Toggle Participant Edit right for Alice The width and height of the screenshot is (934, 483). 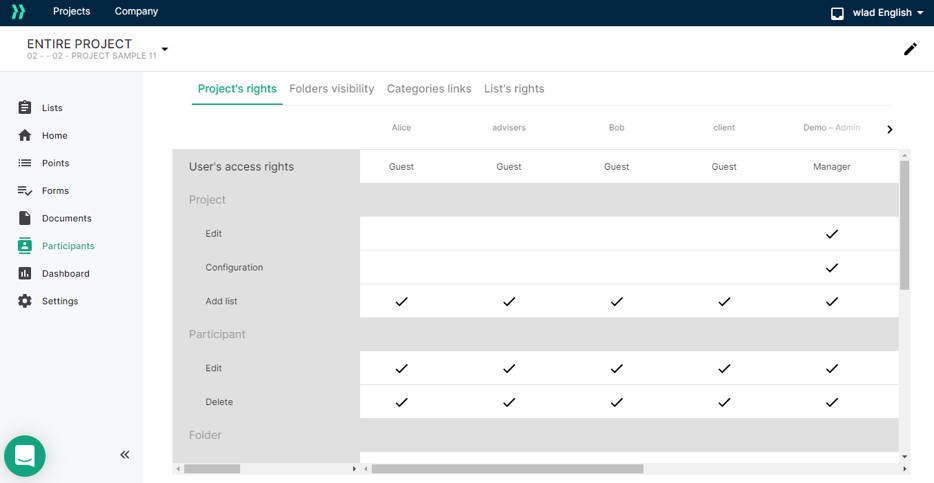(401, 369)
